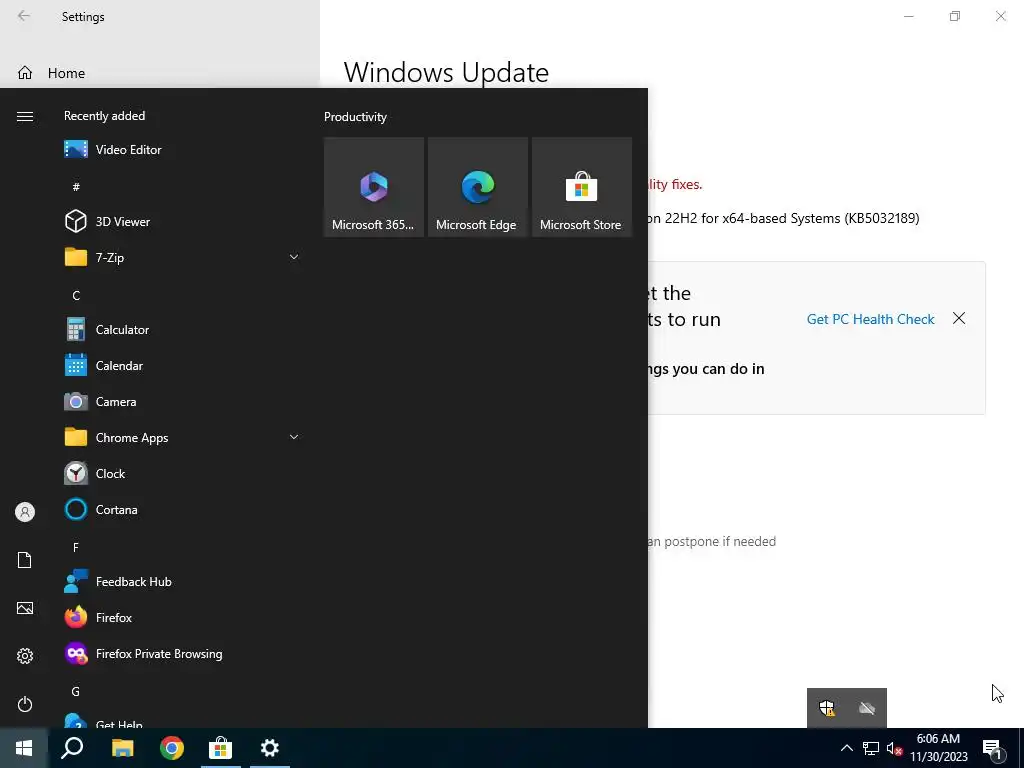This screenshot has width=1024, height=768.
Task: Launch Firefox from Start menu
Action: (x=183, y=617)
